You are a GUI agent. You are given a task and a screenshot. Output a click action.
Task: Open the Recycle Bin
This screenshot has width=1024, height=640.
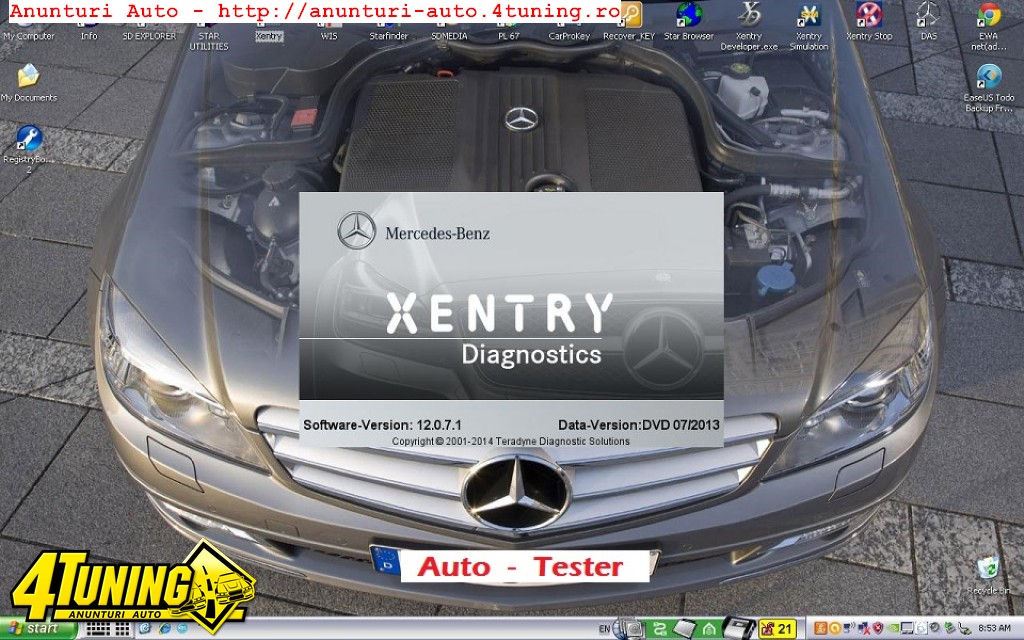(989, 575)
